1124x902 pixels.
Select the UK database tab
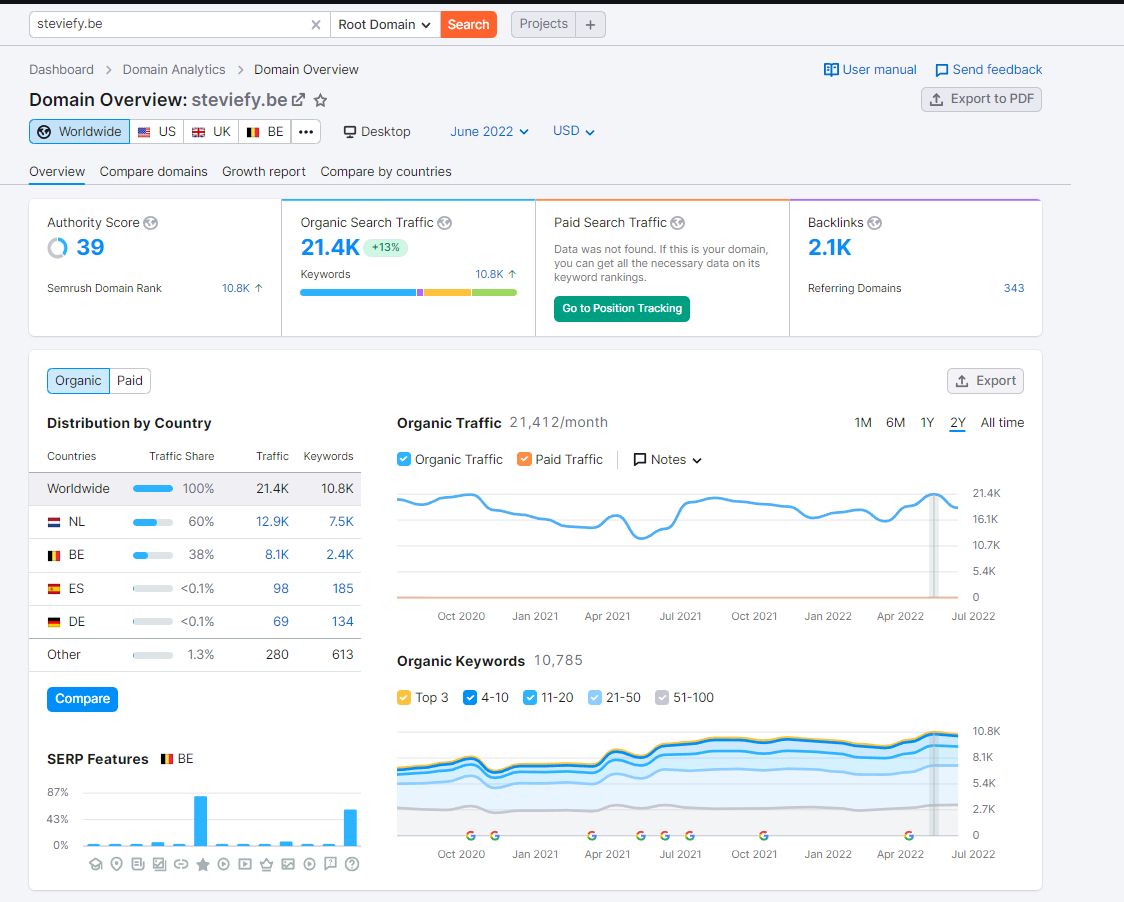pyautogui.click(x=211, y=132)
